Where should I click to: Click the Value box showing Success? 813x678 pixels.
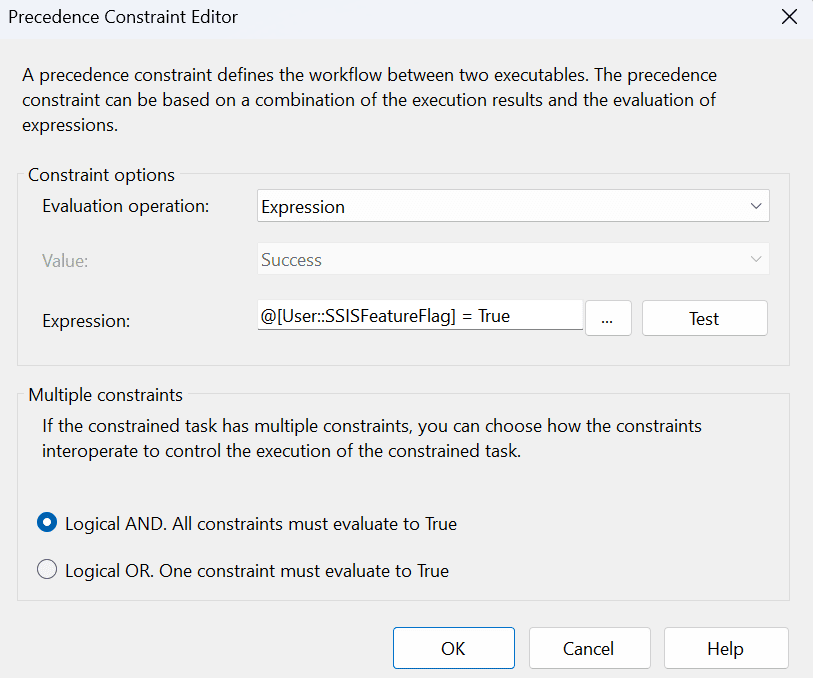513,259
